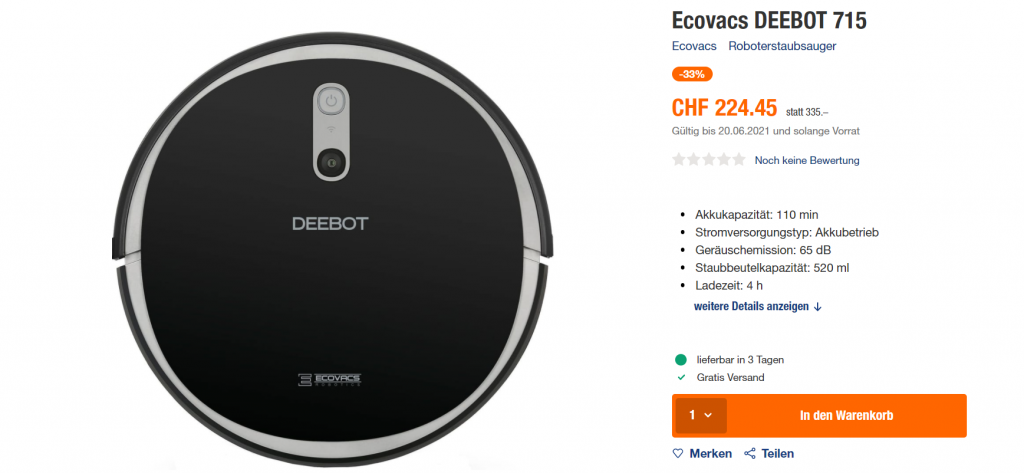
Task: Expand weitere Details anzeigen
Action: click(758, 306)
